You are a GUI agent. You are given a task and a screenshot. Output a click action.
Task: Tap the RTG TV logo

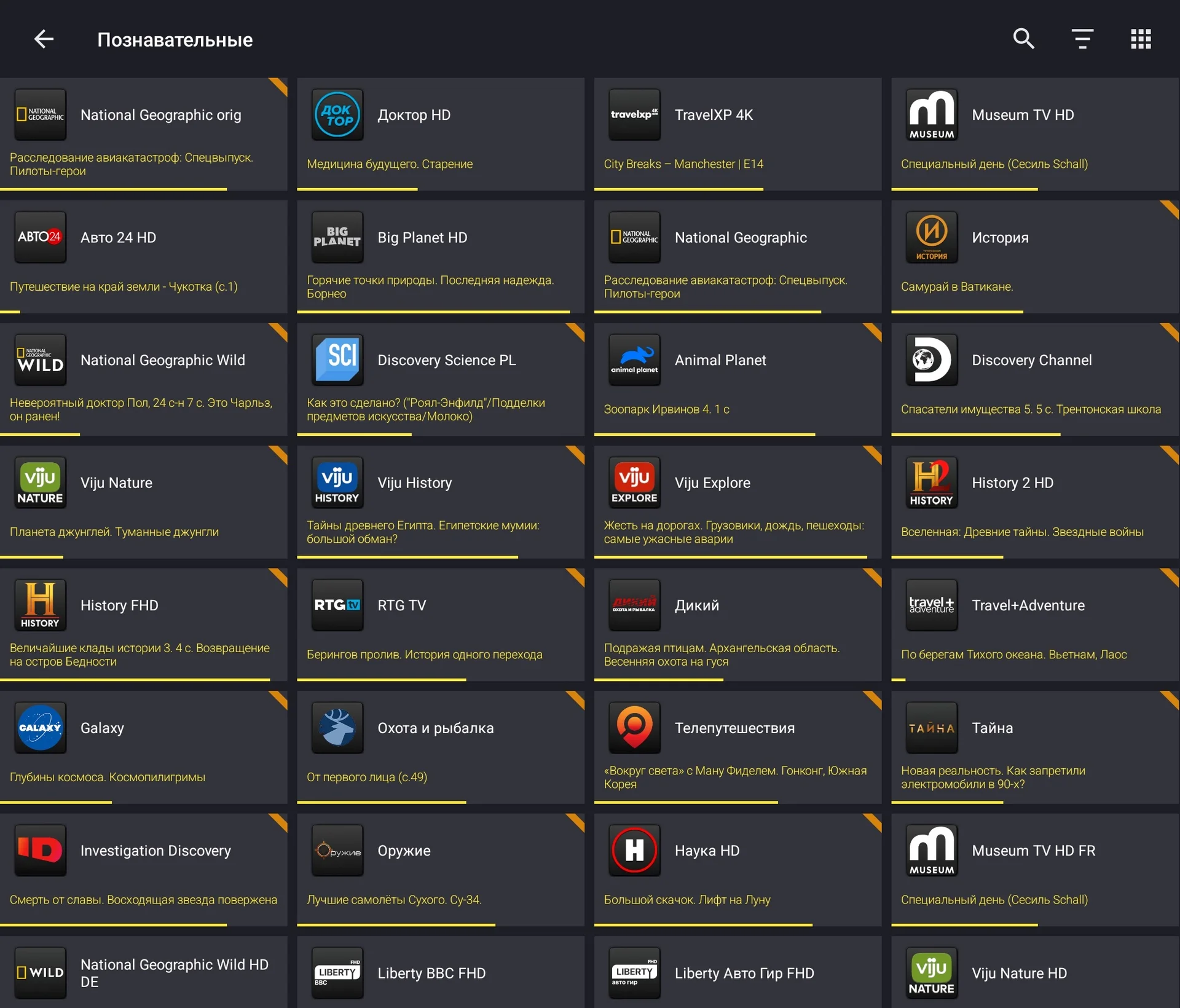coord(337,605)
